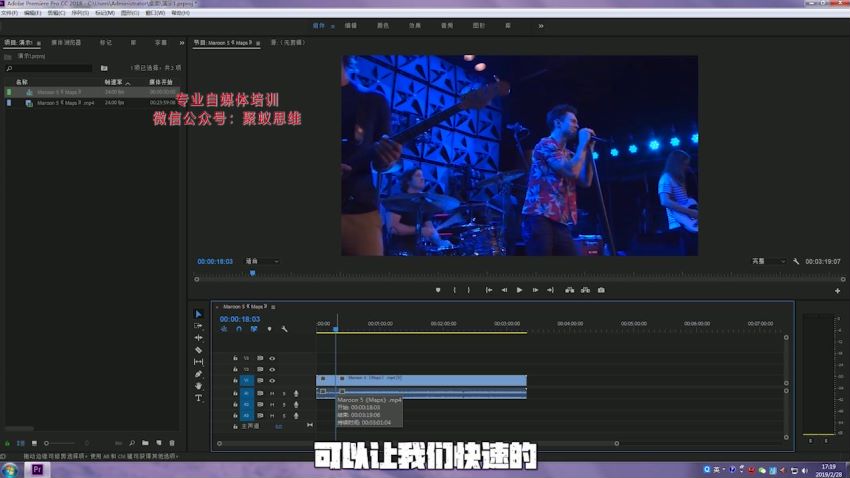Open Program monitor settings wrench

[x=796, y=261]
